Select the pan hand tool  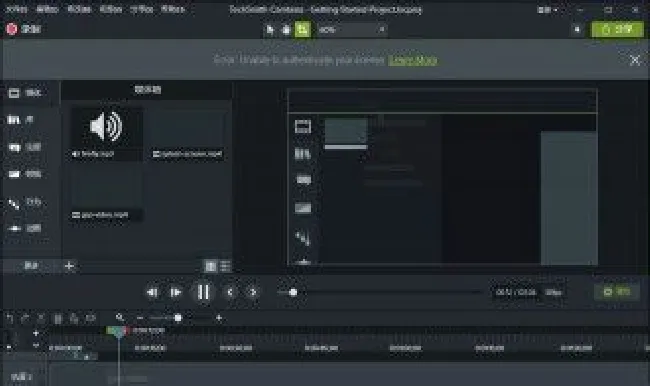point(286,29)
